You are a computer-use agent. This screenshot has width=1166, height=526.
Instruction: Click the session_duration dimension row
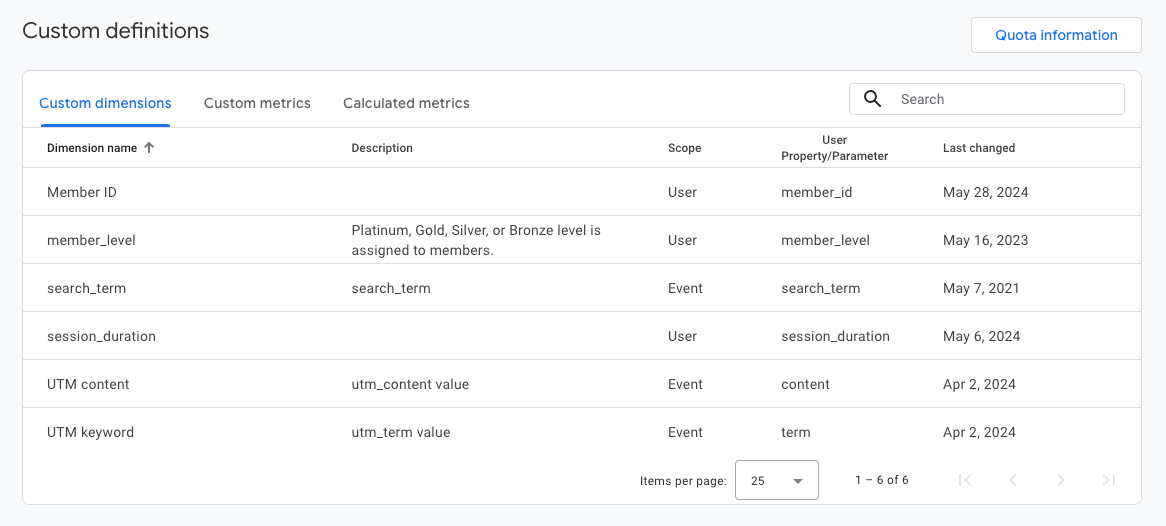(101, 336)
